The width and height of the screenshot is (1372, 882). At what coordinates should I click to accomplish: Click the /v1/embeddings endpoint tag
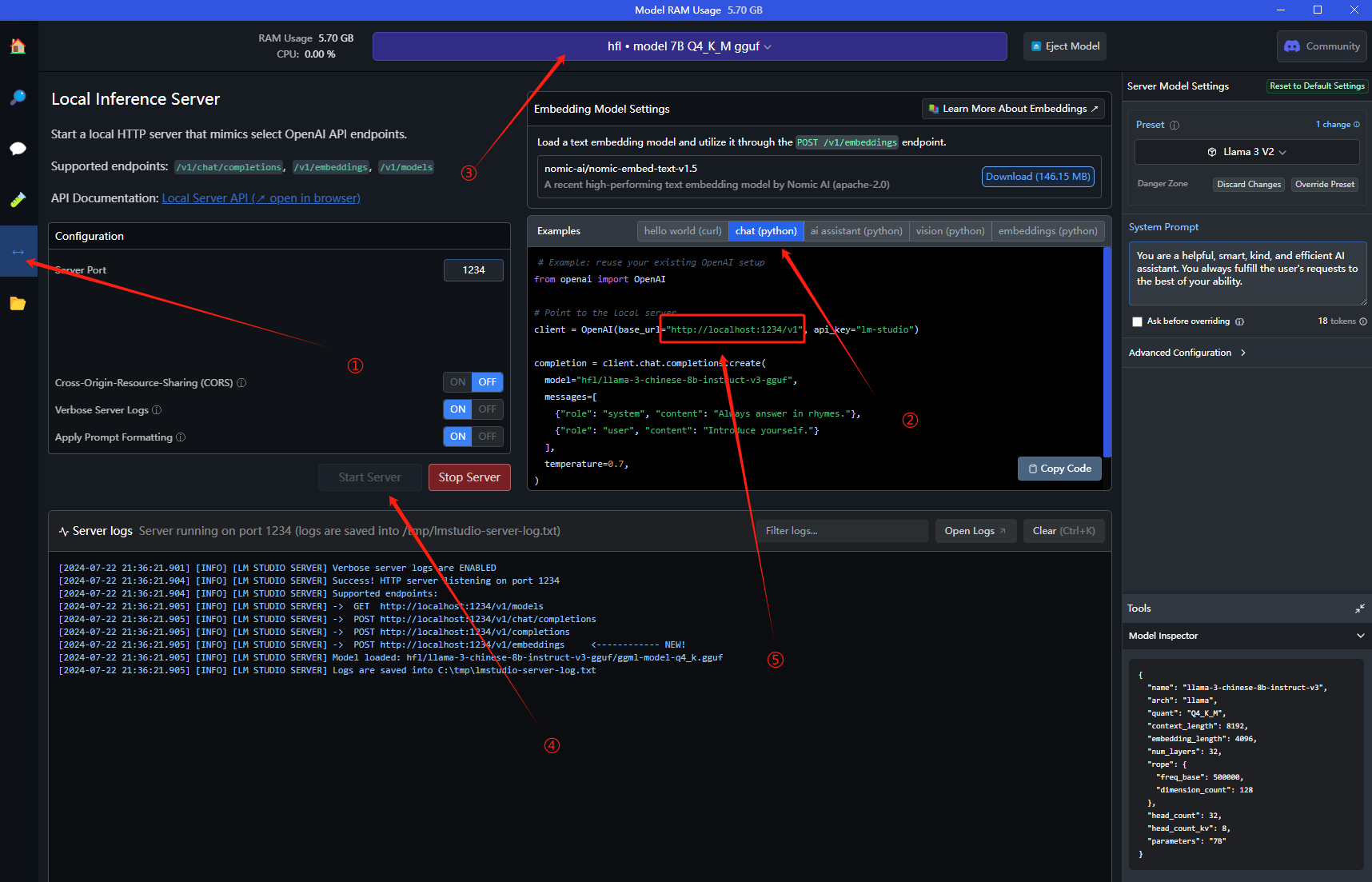pyautogui.click(x=331, y=167)
